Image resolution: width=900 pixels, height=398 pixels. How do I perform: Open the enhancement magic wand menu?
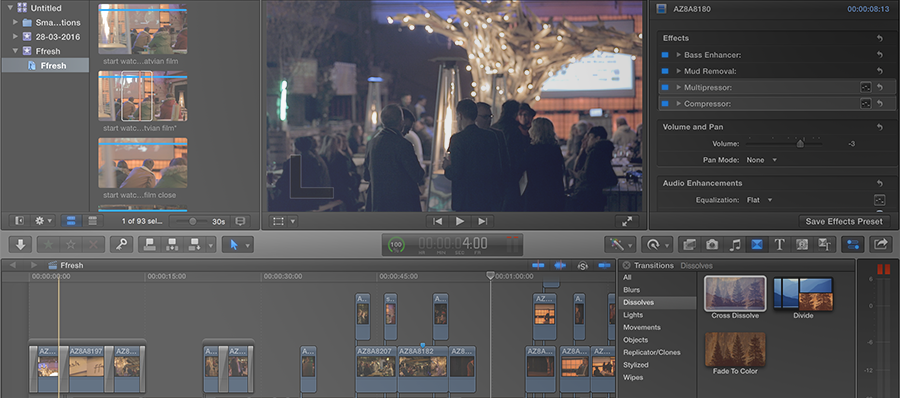click(x=620, y=245)
